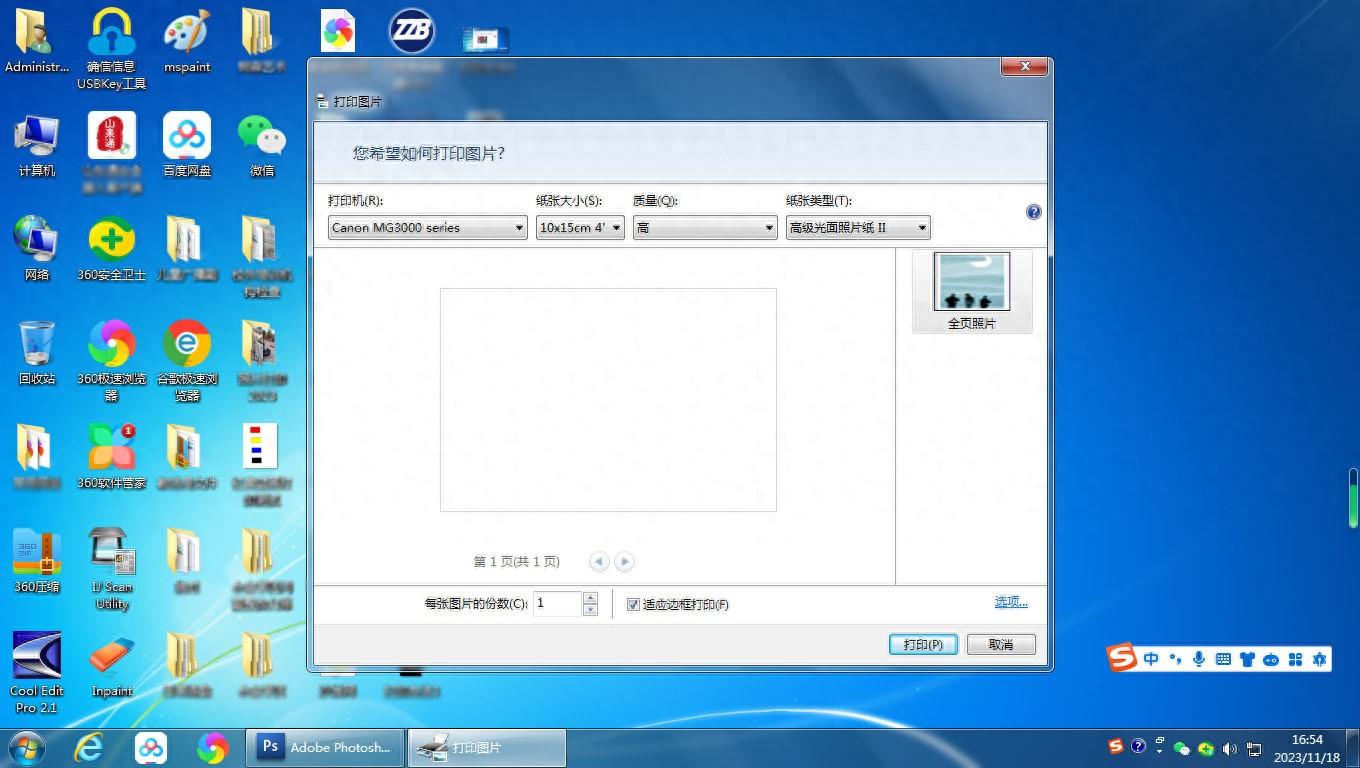Open the Sogou virtual keyboard icon
This screenshot has width=1360, height=768.
1222,659
